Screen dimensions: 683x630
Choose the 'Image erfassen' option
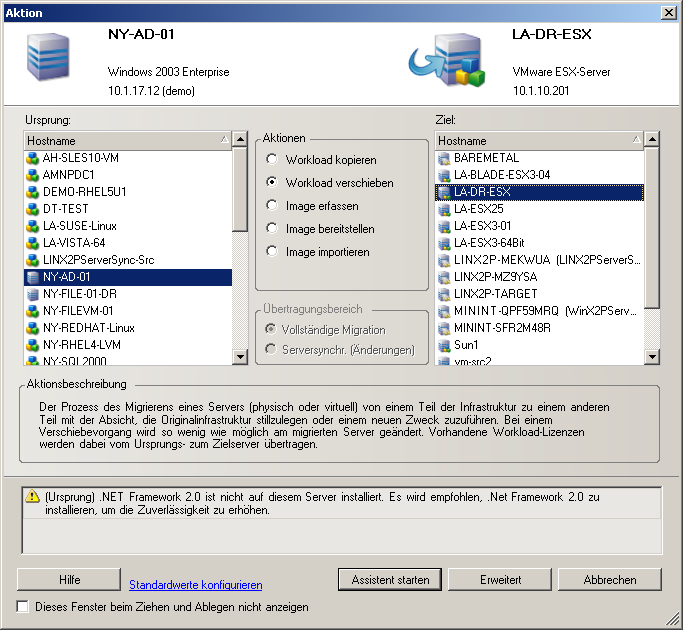pyautogui.click(x=272, y=205)
